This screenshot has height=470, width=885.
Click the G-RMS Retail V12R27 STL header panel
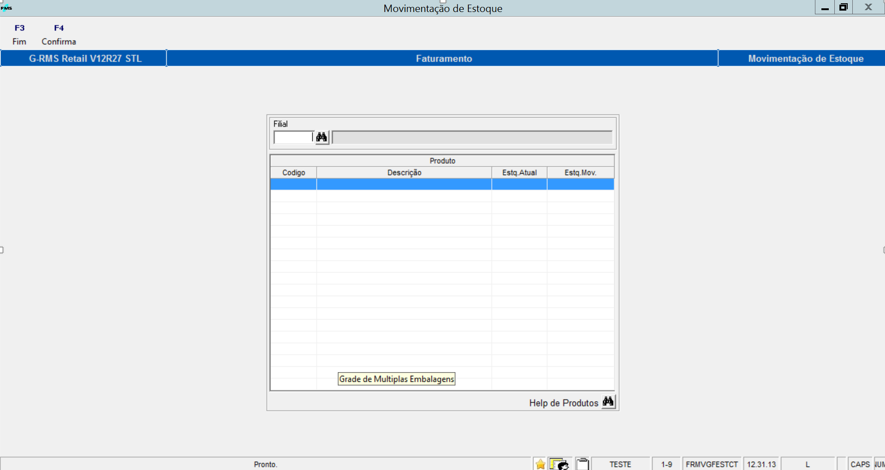coord(84,58)
